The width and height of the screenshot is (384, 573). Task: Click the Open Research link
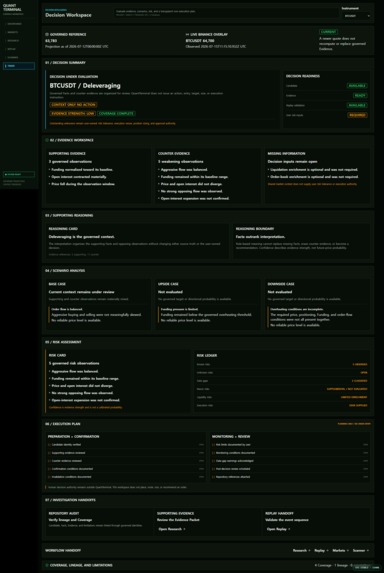[172, 529]
